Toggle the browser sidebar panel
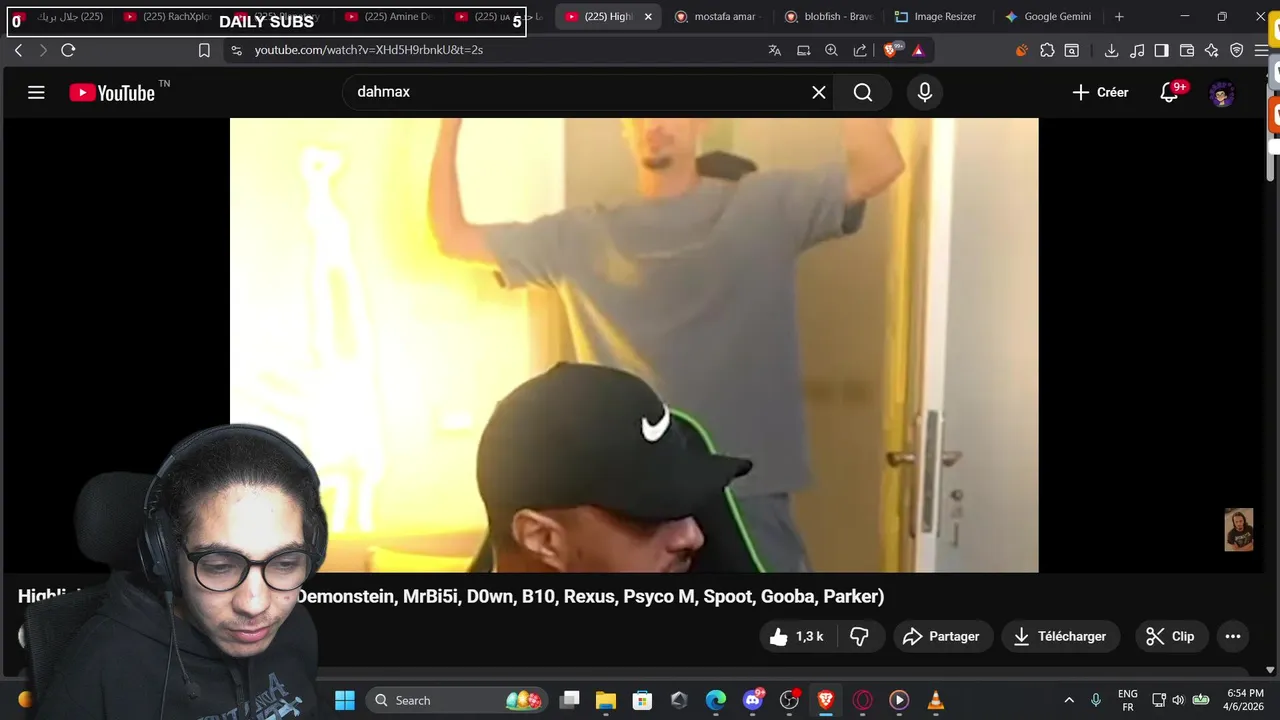 1161,50
